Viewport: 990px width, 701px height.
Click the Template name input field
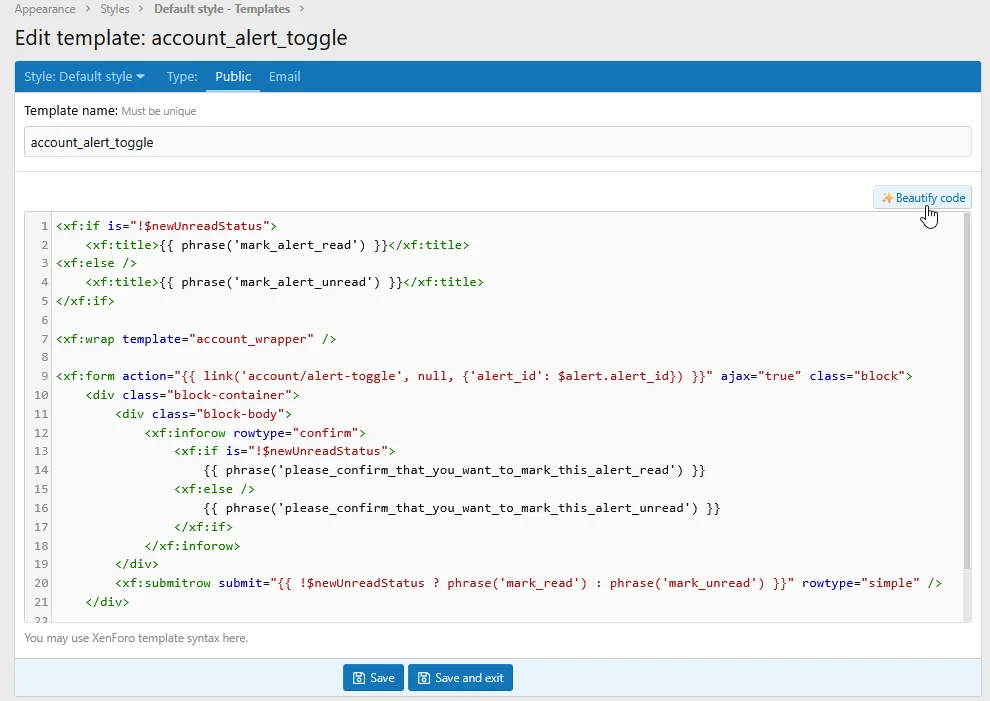(x=498, y=142)
